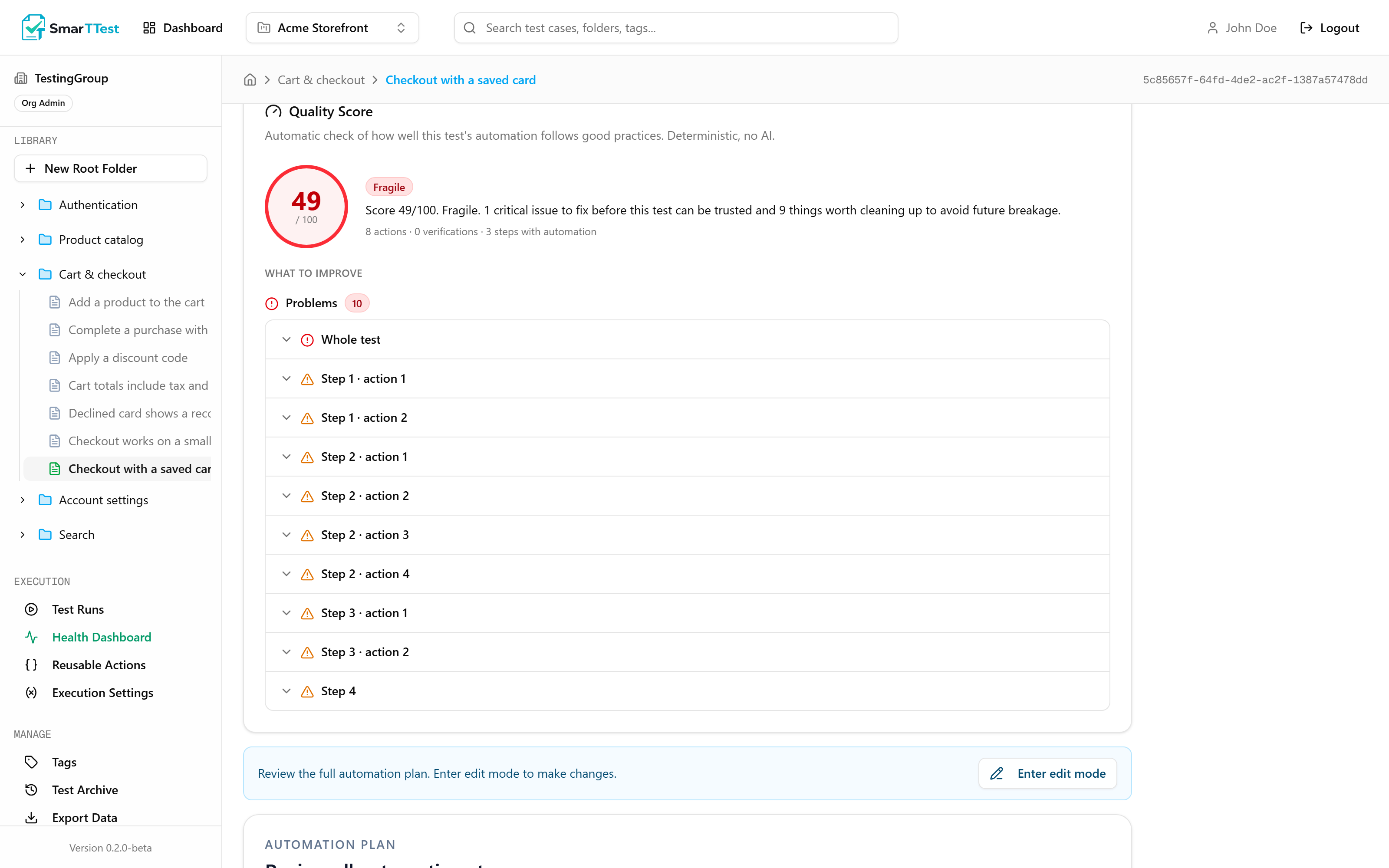Expand the Search folder
This screenshot has height=868, width=1389.
coord(23,534)
